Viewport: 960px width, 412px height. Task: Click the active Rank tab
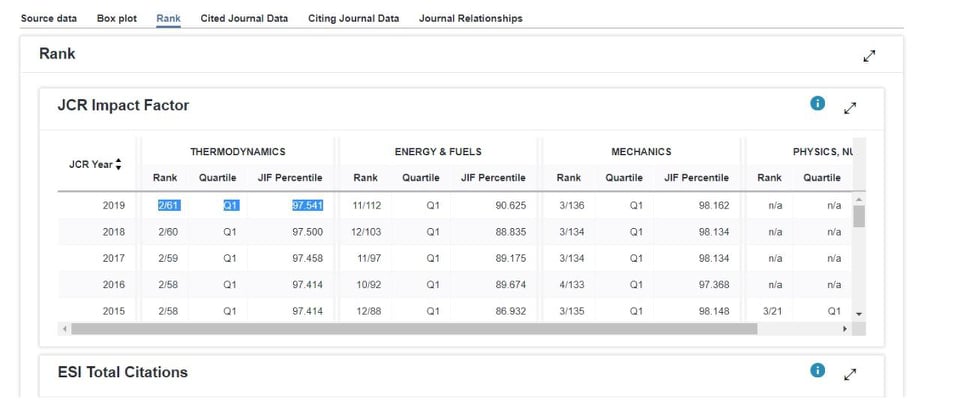[168, 18]
